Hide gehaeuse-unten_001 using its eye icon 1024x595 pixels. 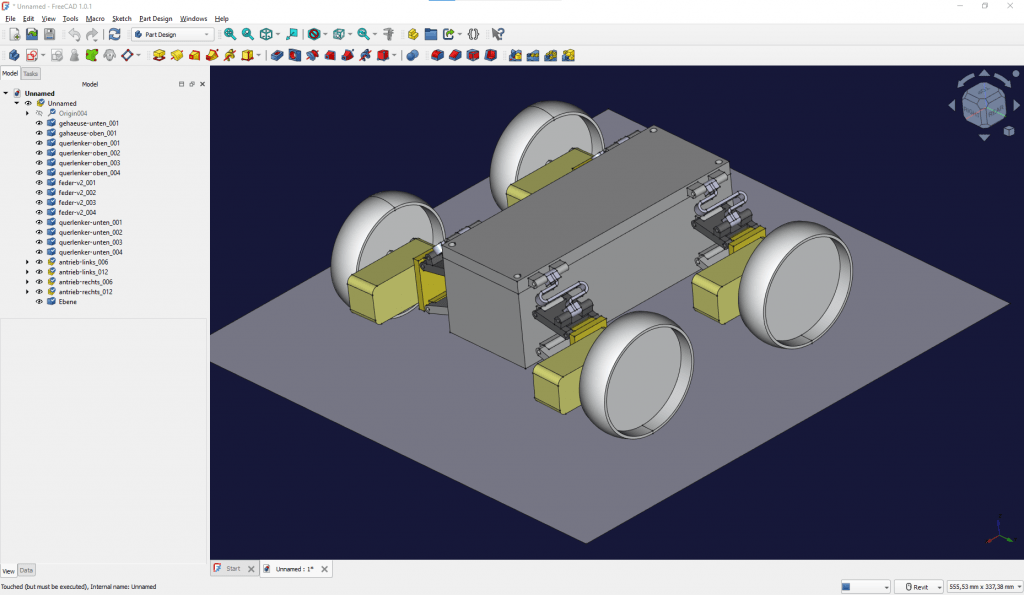click(x=39, y=123)
